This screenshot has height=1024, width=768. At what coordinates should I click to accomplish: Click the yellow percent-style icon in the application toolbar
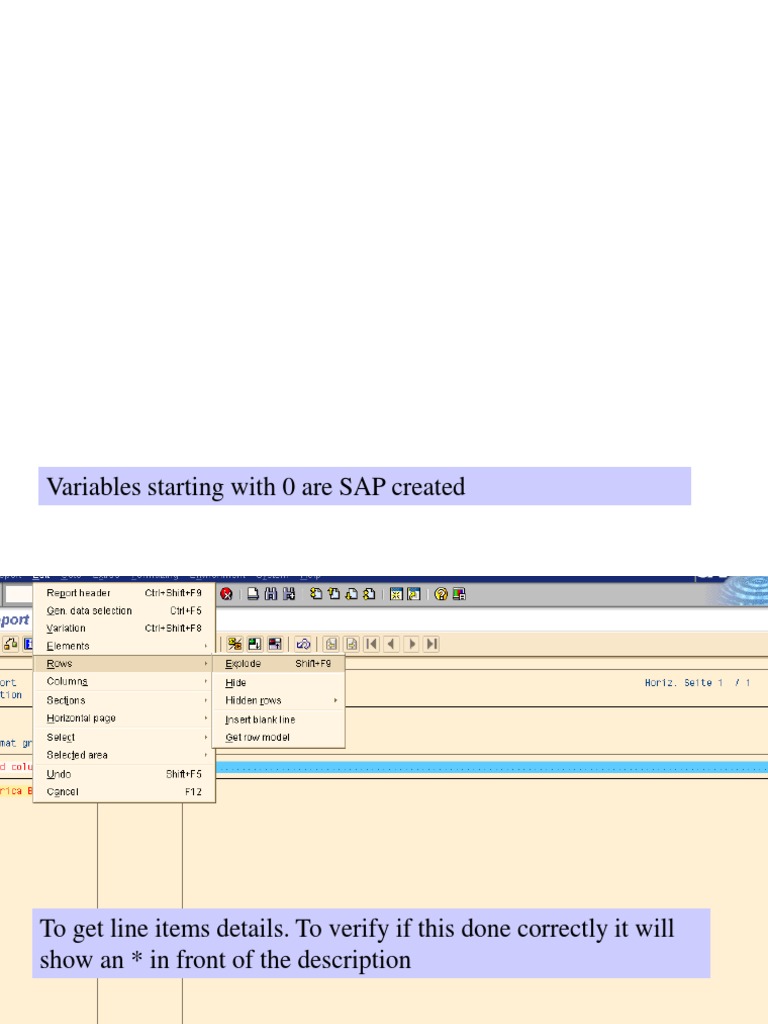235,644
